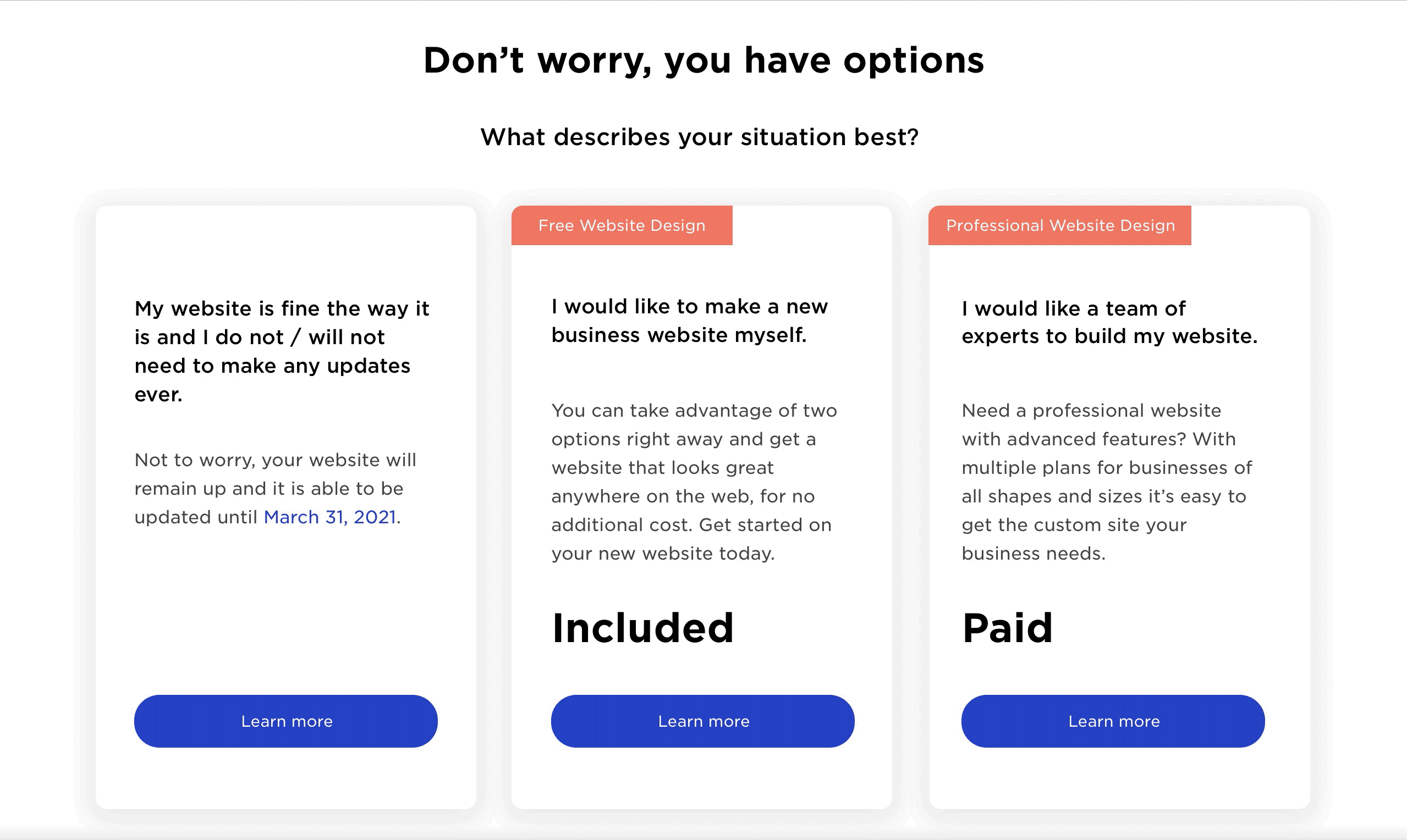Click the 'Need a professional website' description paragraph
Viewport: 1407px width, 840px height.
[x=1106, y=481]
